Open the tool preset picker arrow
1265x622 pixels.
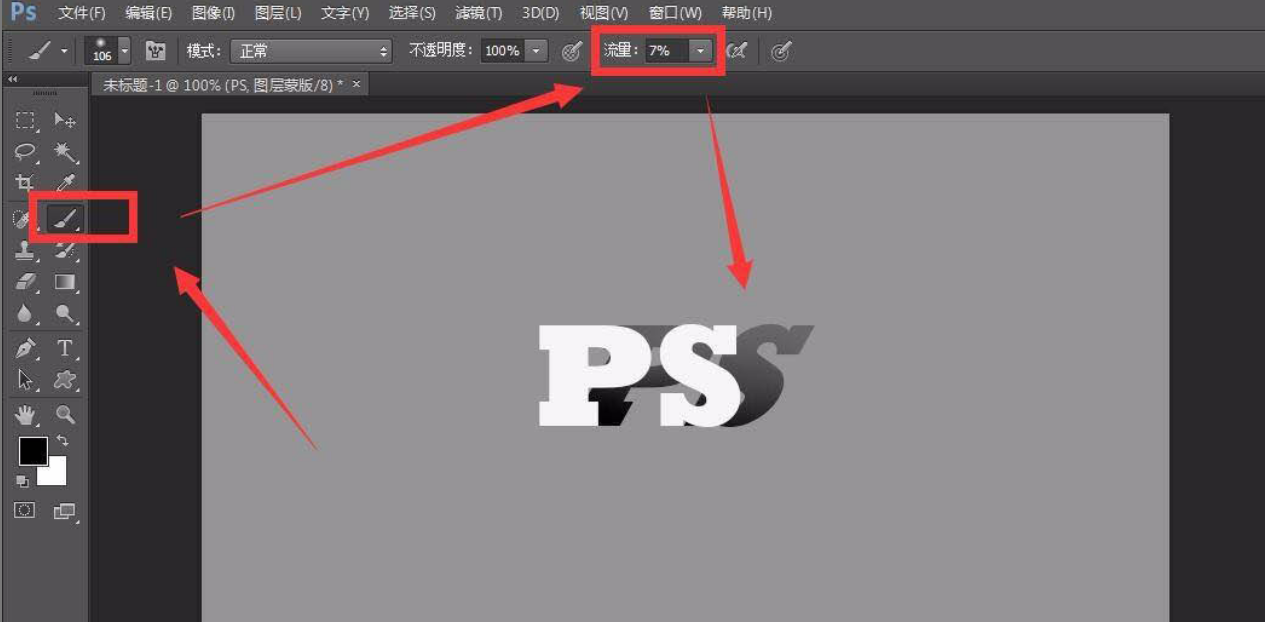[65, 51]
